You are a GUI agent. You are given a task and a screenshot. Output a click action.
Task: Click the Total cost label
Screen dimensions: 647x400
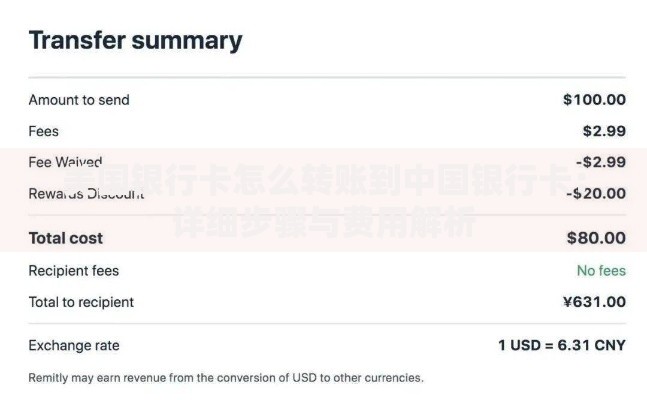[66, 238]
